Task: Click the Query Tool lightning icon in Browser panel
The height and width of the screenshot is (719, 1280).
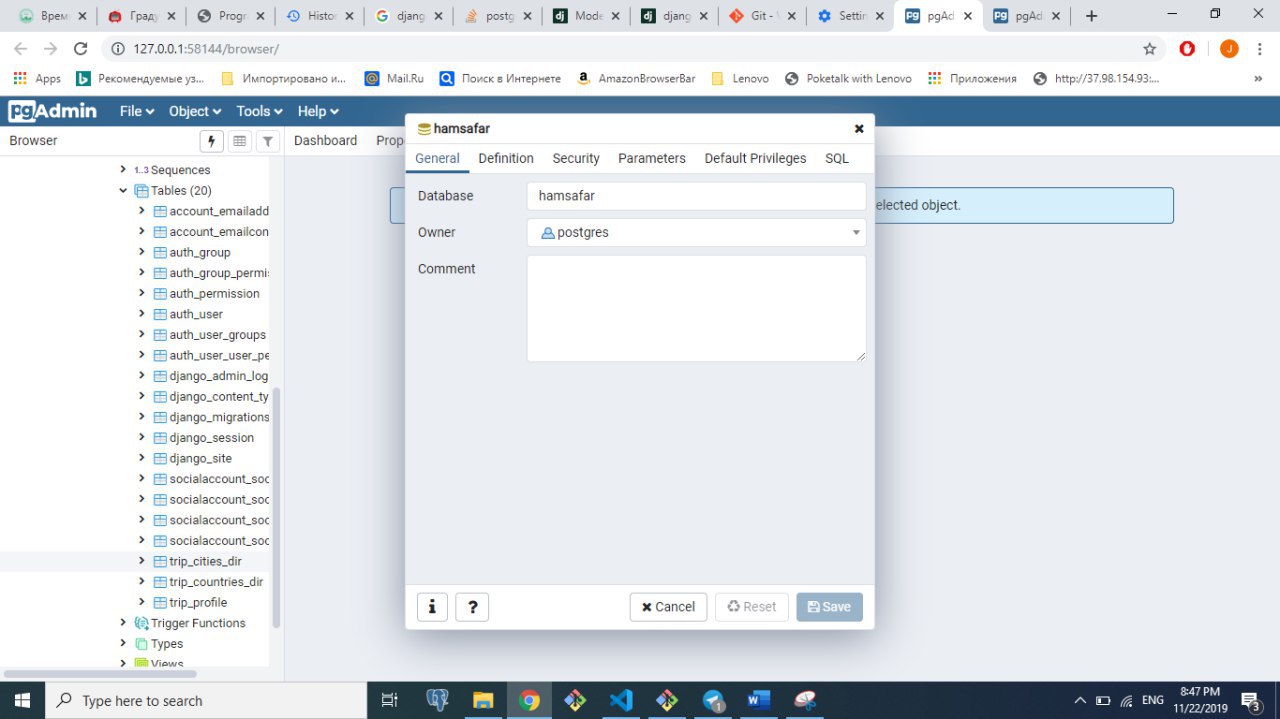Action: 211,141
